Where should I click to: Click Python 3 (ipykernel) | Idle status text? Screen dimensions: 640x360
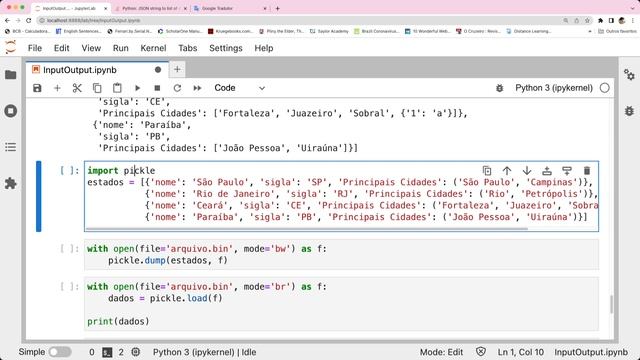pyautogui.click(x=204, y=352)
